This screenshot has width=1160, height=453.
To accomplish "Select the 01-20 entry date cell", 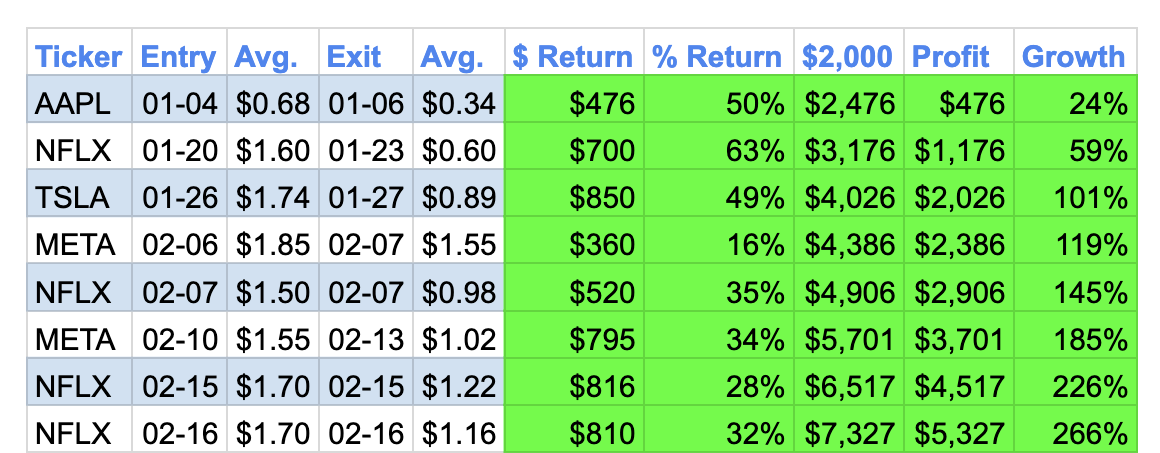I will (x=179, y=150).
